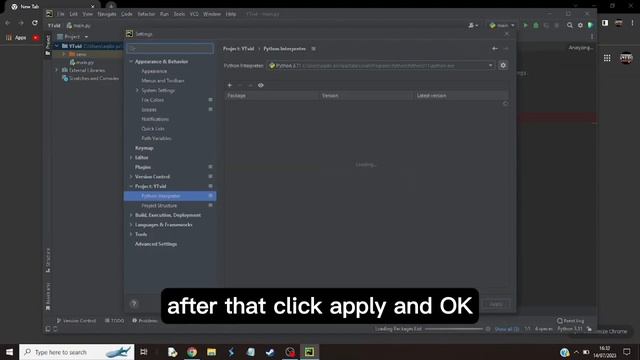
Task: Click the Project: YTvid breadcrumb
Action: point(238,49)
